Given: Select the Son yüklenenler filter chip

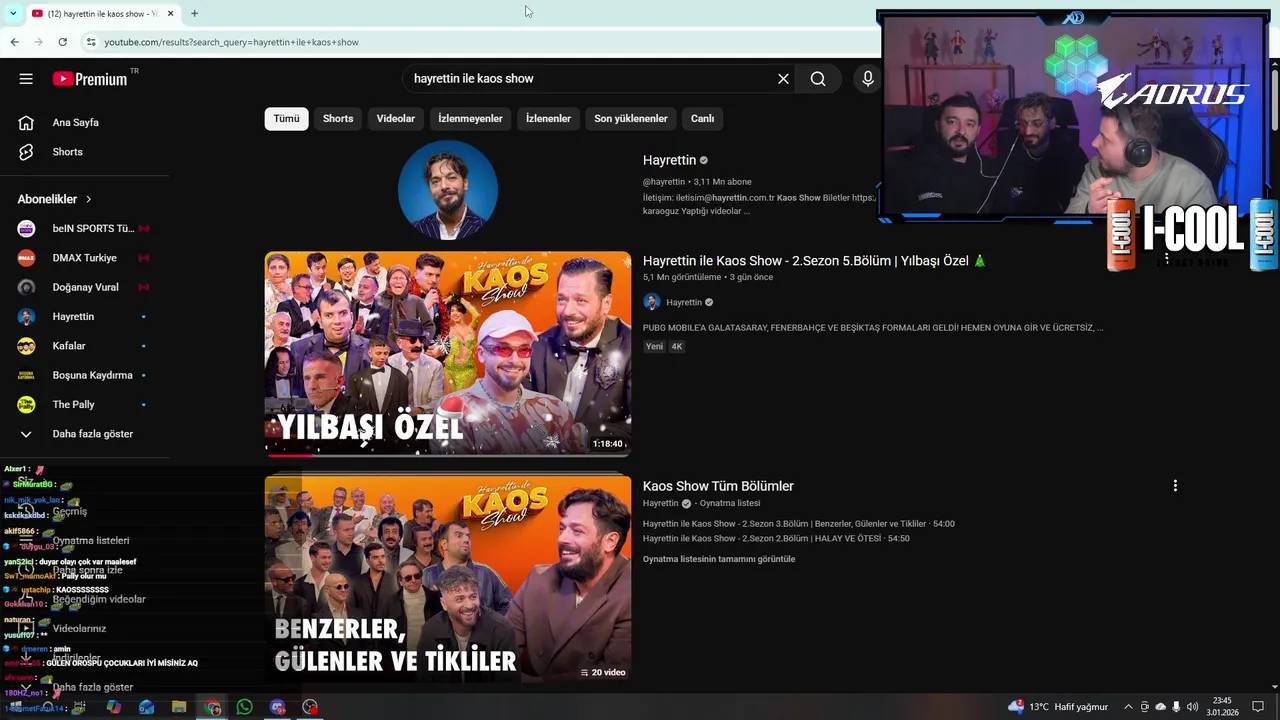Looking at the screenshot, I should pos(631,118).
